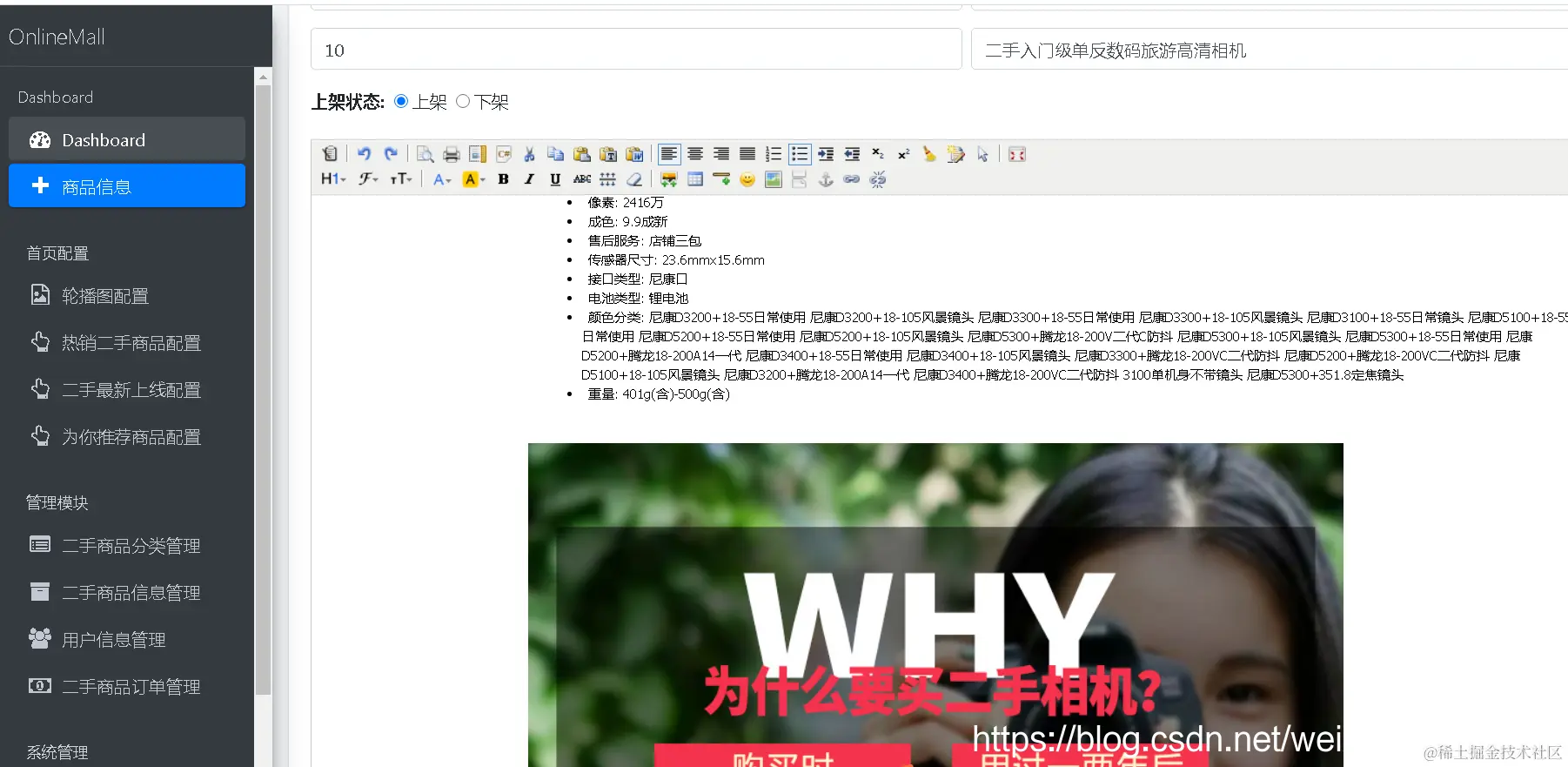
Task: Focus the input field containing 10
Action: [x=636, y=50]
